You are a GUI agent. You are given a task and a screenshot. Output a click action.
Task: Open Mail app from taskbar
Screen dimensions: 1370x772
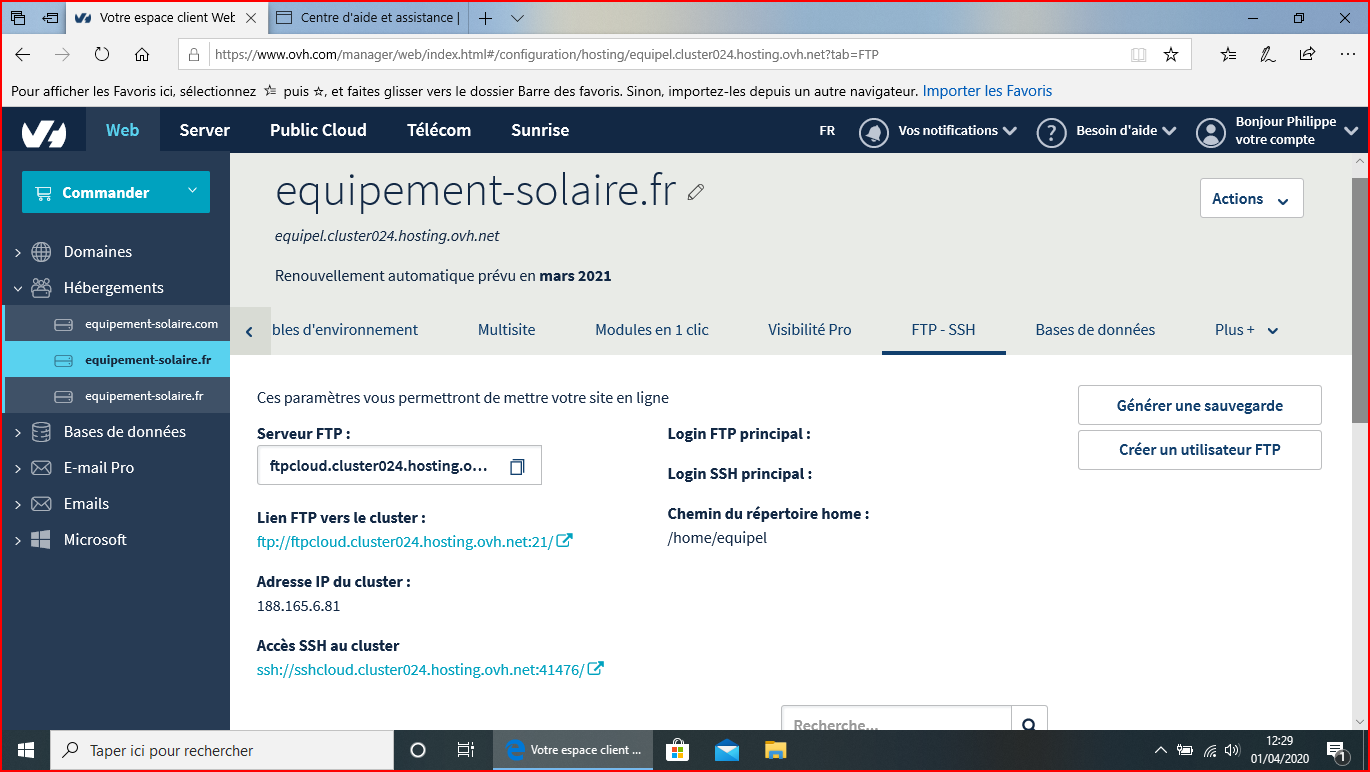727,750
